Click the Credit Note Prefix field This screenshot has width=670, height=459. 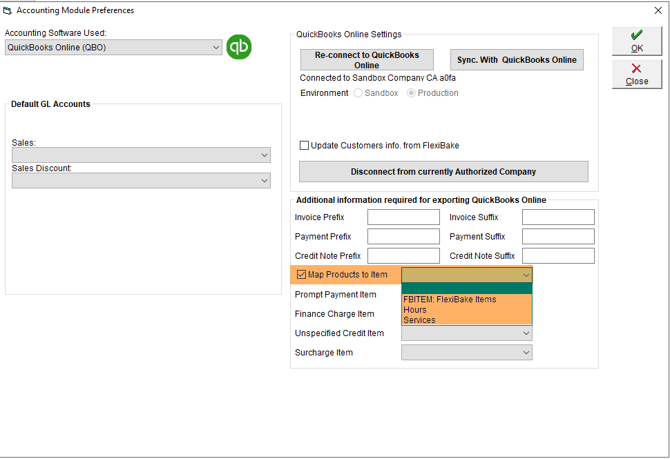403,256
